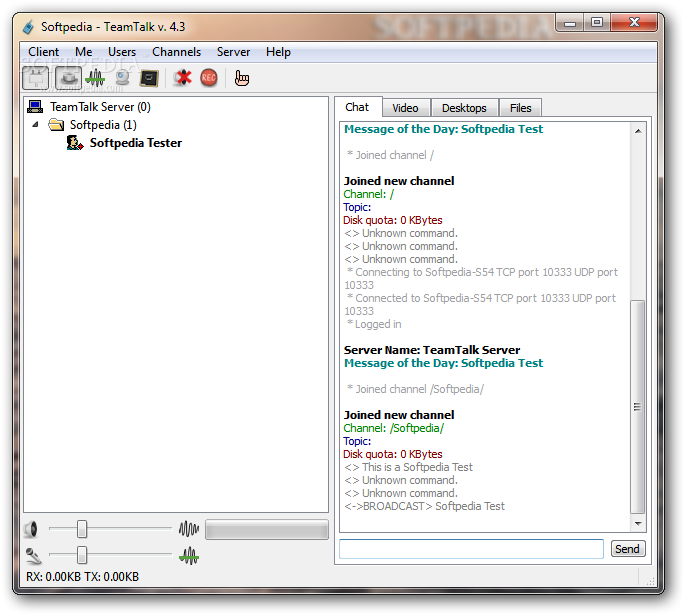Click the speaker volume icon
The image size is (685, 615).
click(31, 529)
